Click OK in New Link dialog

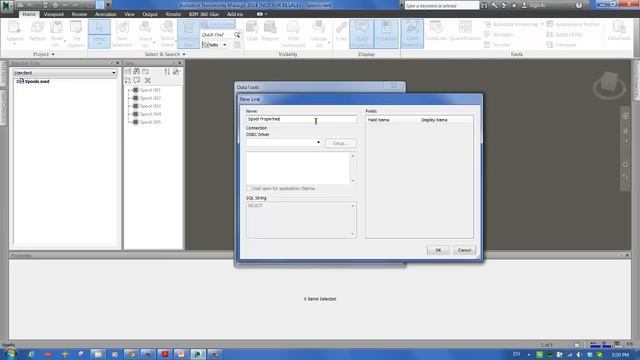click(x=438, y=250)
